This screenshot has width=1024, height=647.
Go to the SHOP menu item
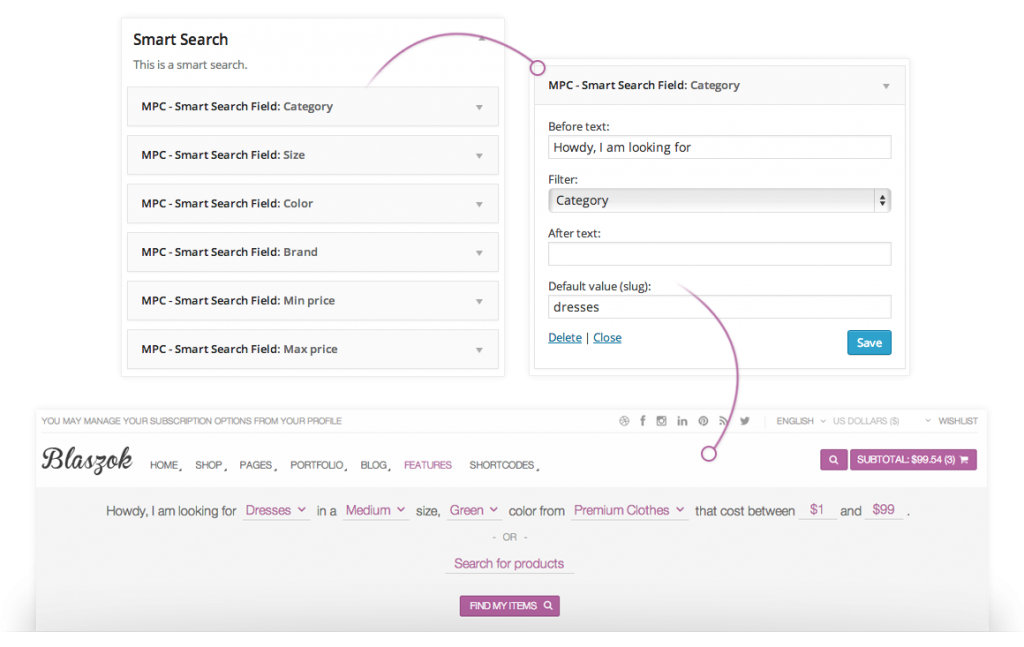(x=209, y=465)
